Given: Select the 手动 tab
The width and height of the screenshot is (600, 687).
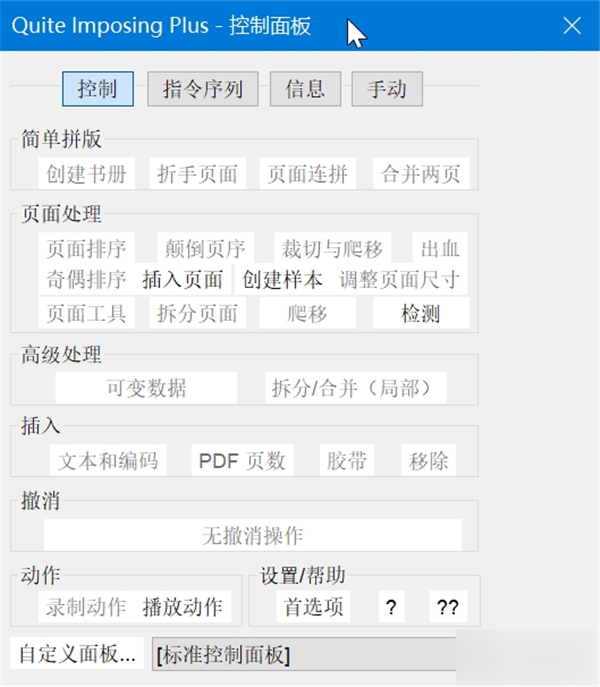Looking at the screenshot, I should pos(387,89).
